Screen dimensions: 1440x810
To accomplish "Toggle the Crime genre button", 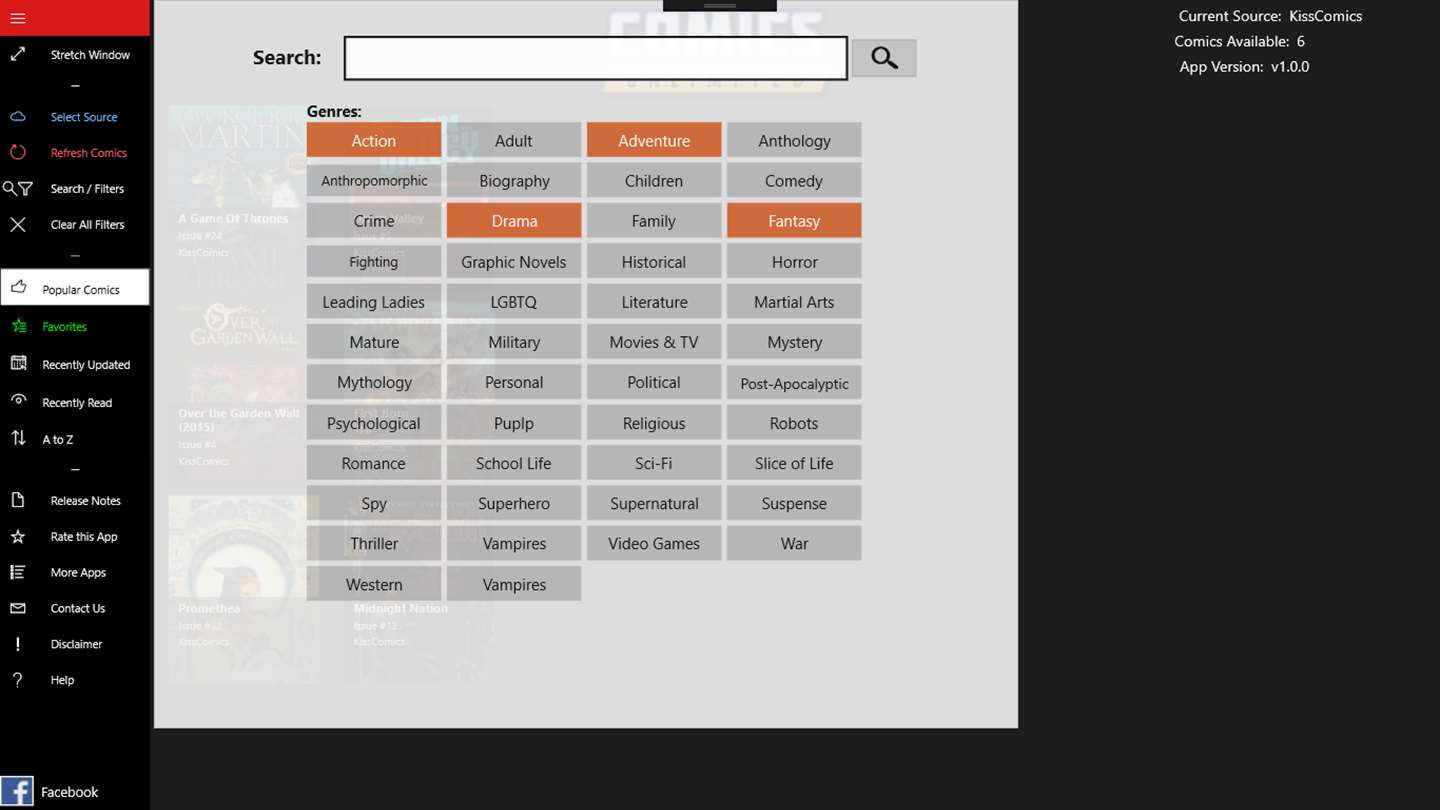I will [x=374, y=221].
